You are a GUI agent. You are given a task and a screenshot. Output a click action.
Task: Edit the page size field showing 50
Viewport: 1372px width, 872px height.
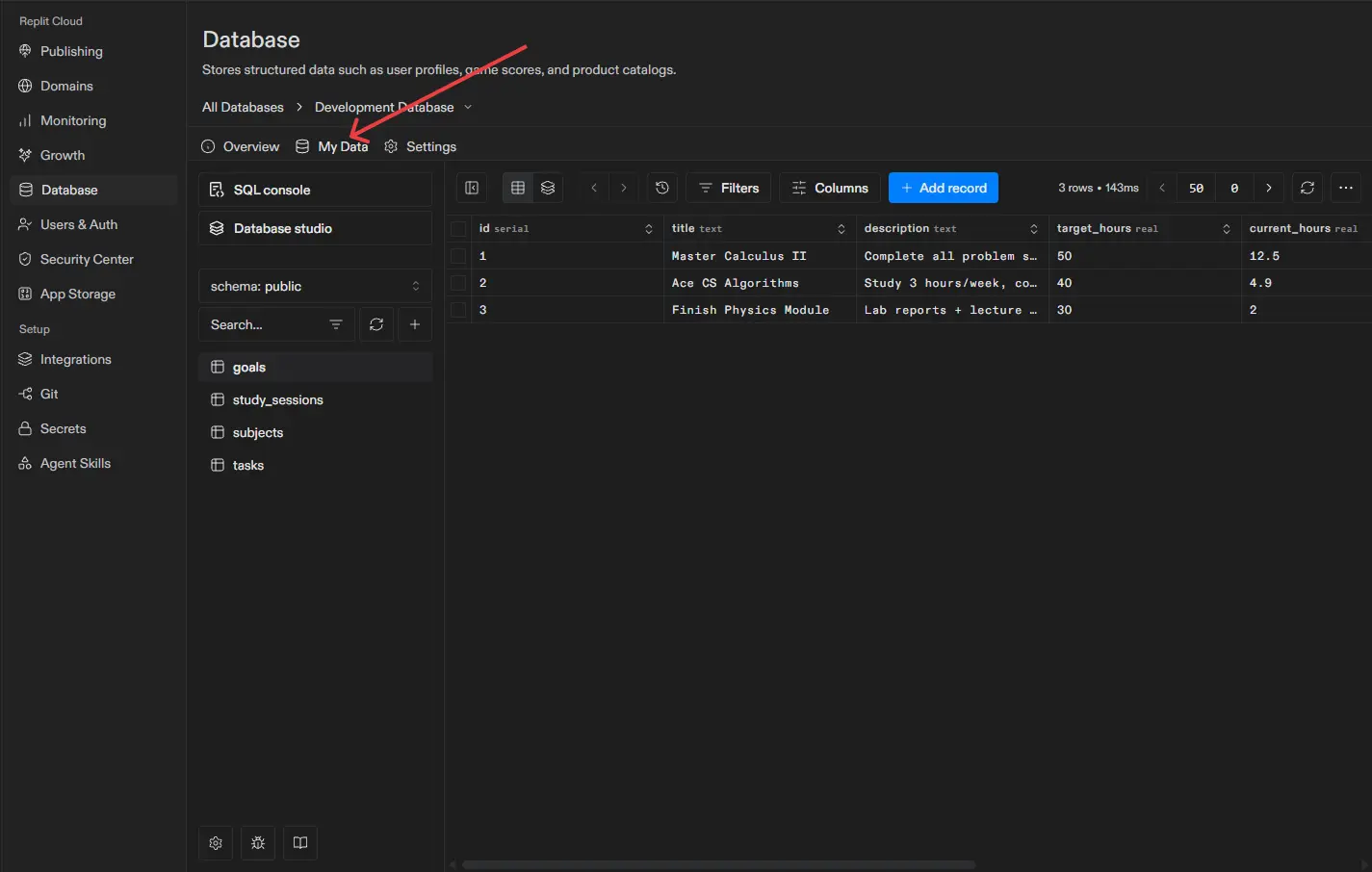coord(1196,188)
